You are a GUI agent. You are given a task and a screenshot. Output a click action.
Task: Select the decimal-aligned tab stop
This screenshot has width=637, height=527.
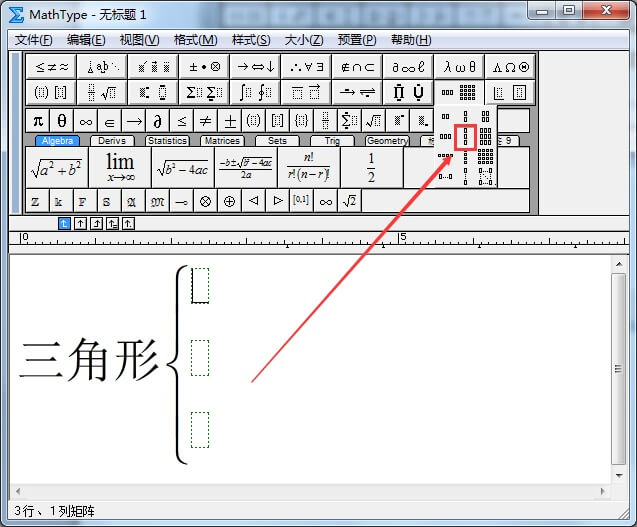(x=128, y=223)
